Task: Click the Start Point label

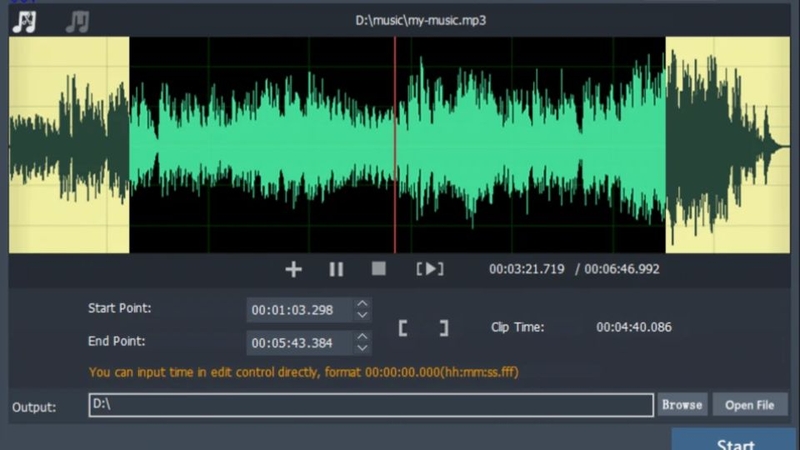Action: [119, 308]
